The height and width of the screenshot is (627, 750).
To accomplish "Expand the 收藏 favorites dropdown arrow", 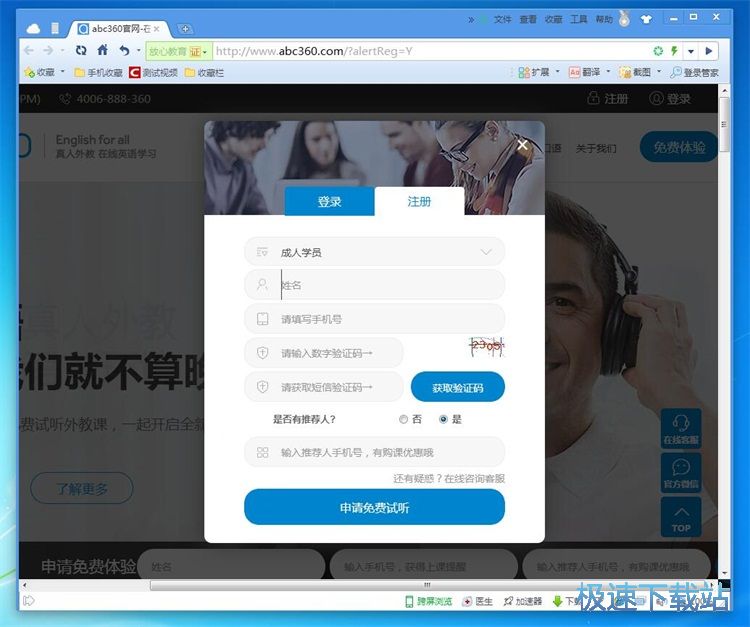I will [63, 72].
